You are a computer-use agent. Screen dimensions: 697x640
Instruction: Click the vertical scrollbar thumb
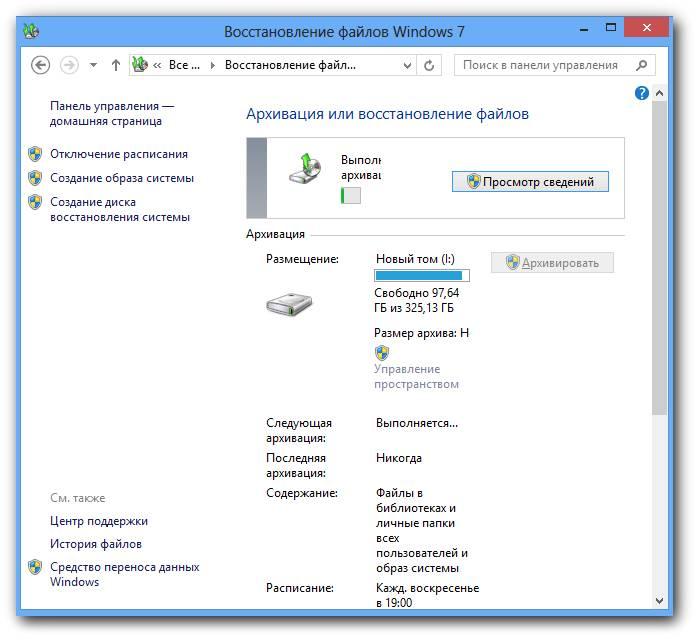click(x=660, y=258)
